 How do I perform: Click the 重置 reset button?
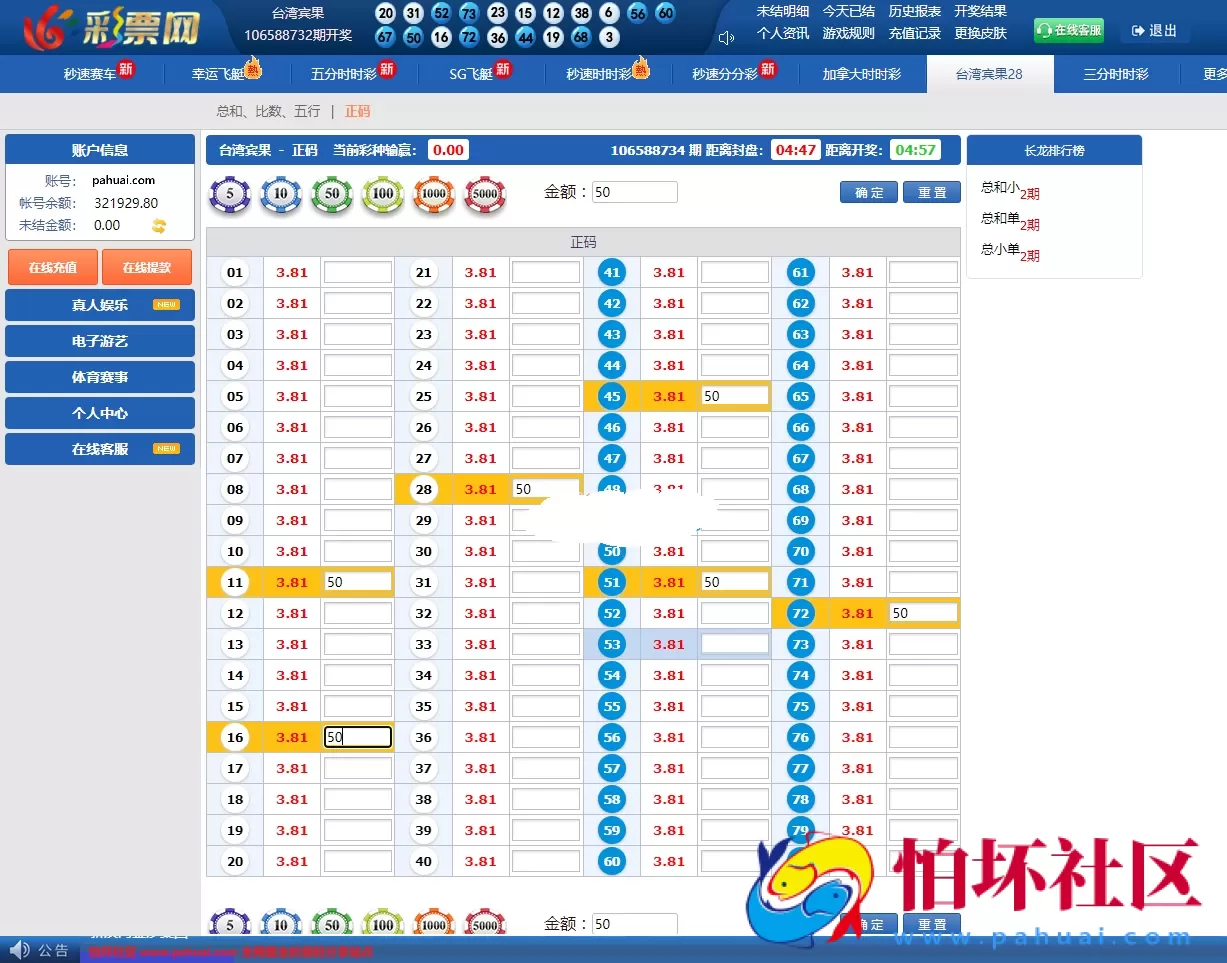coord(931,192)
